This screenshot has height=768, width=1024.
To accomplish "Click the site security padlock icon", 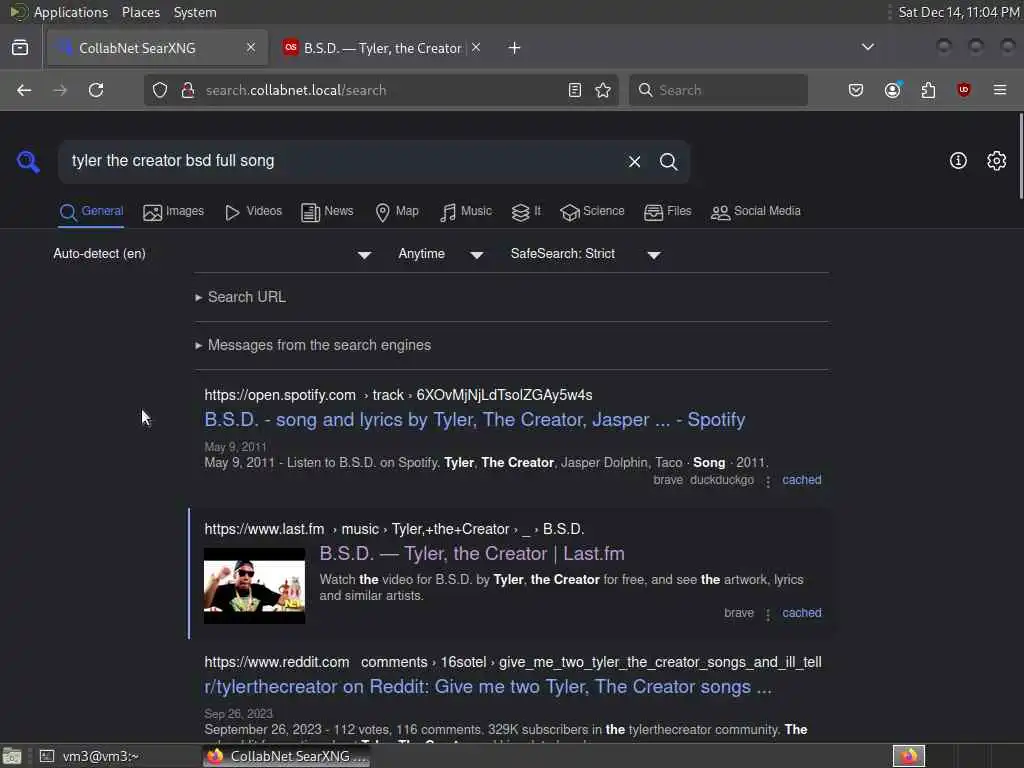I will (187, 90).
